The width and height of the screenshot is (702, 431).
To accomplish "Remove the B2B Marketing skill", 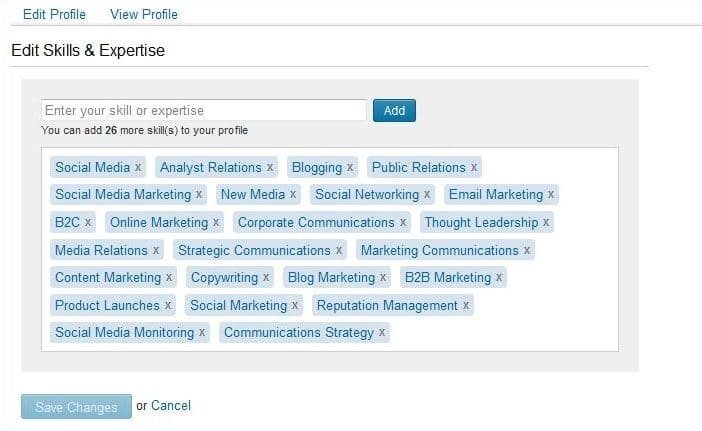I will tap(499, 278).
